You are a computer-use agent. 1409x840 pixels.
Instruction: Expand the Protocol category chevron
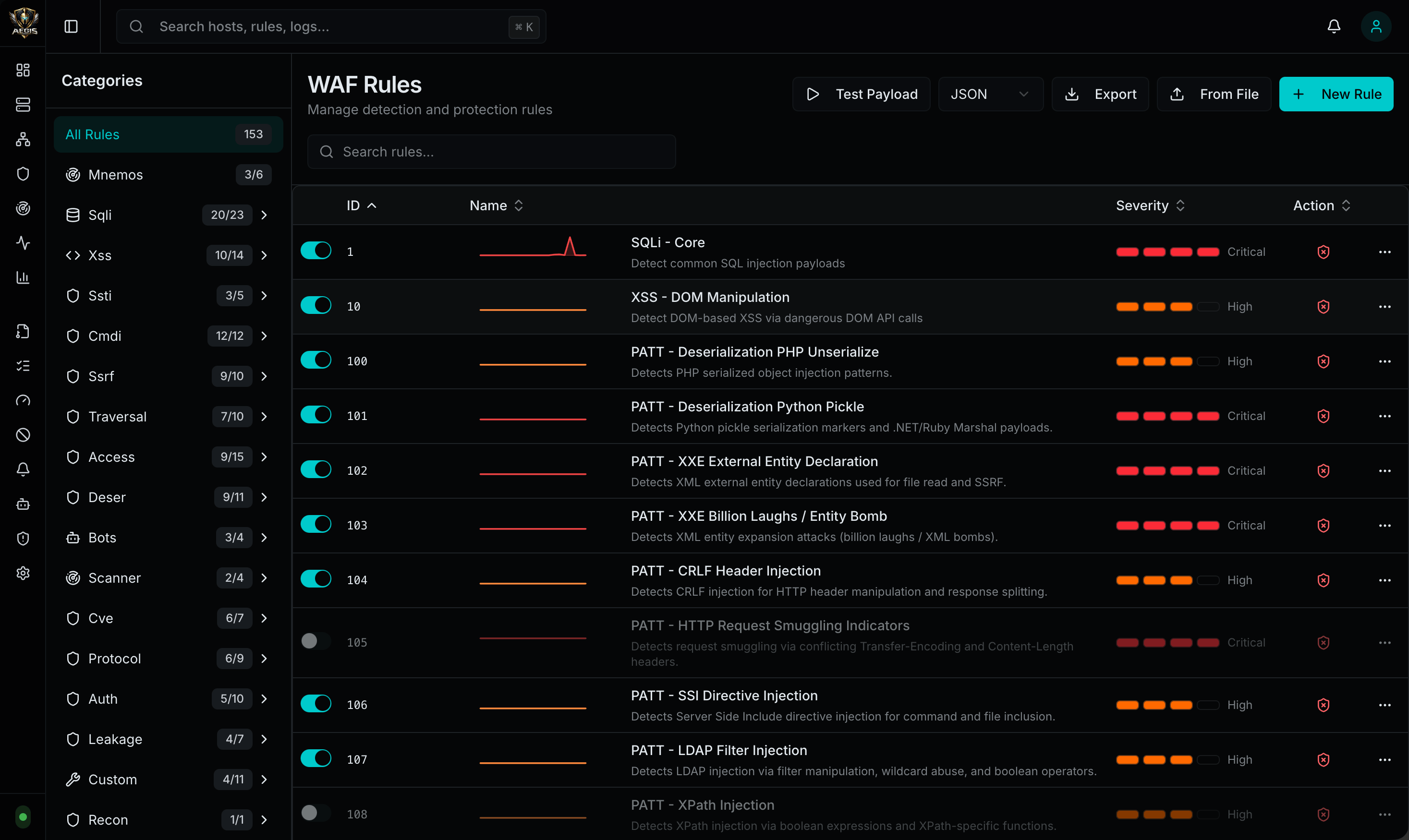coord(264,658)
